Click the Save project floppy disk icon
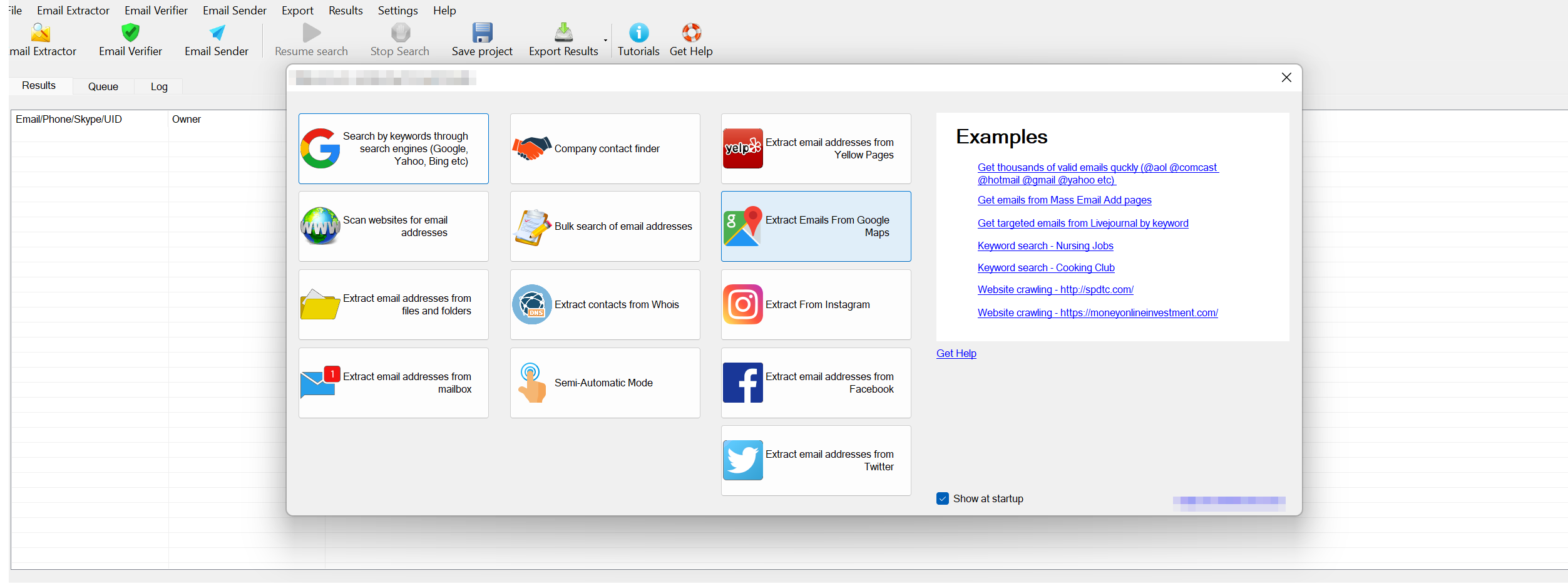The width and height of the screenshot is (1568, 583). click(482, 33)
